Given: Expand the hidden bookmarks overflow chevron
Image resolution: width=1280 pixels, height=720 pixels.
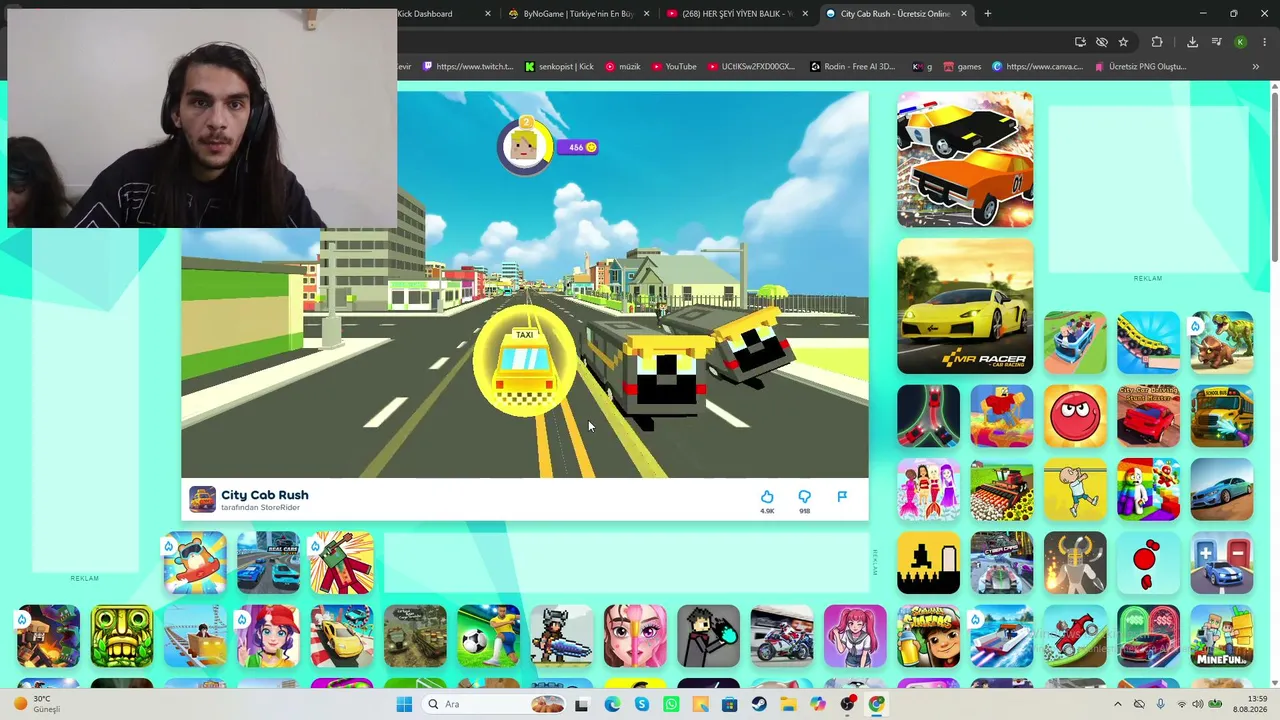Looking at the screenshot, I should pos(1255,67).
